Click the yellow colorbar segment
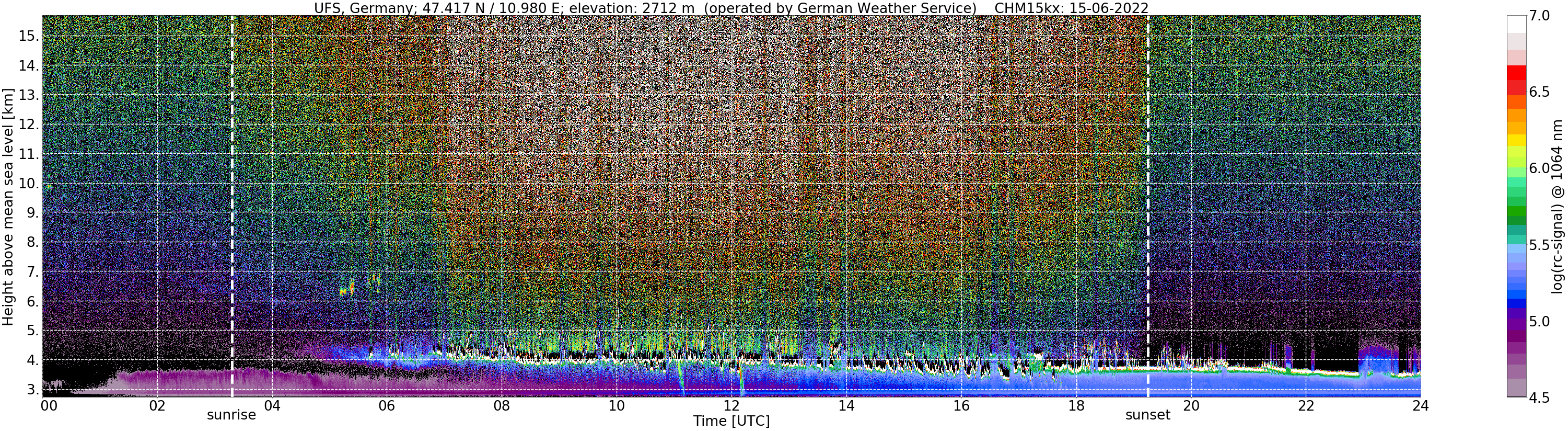 coord(1516,140)
